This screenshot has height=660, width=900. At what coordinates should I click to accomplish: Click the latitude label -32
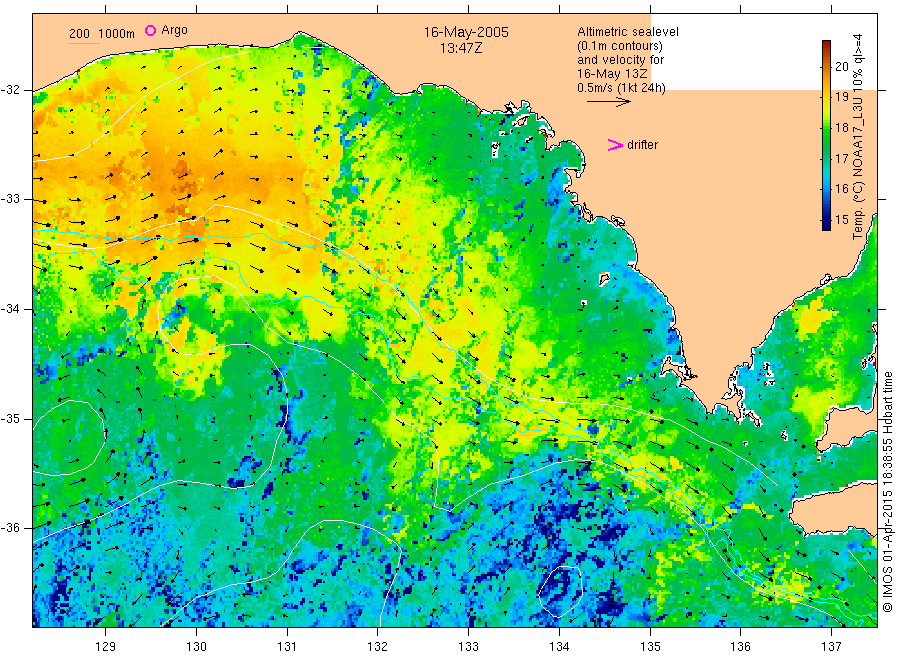click(10, 90)
